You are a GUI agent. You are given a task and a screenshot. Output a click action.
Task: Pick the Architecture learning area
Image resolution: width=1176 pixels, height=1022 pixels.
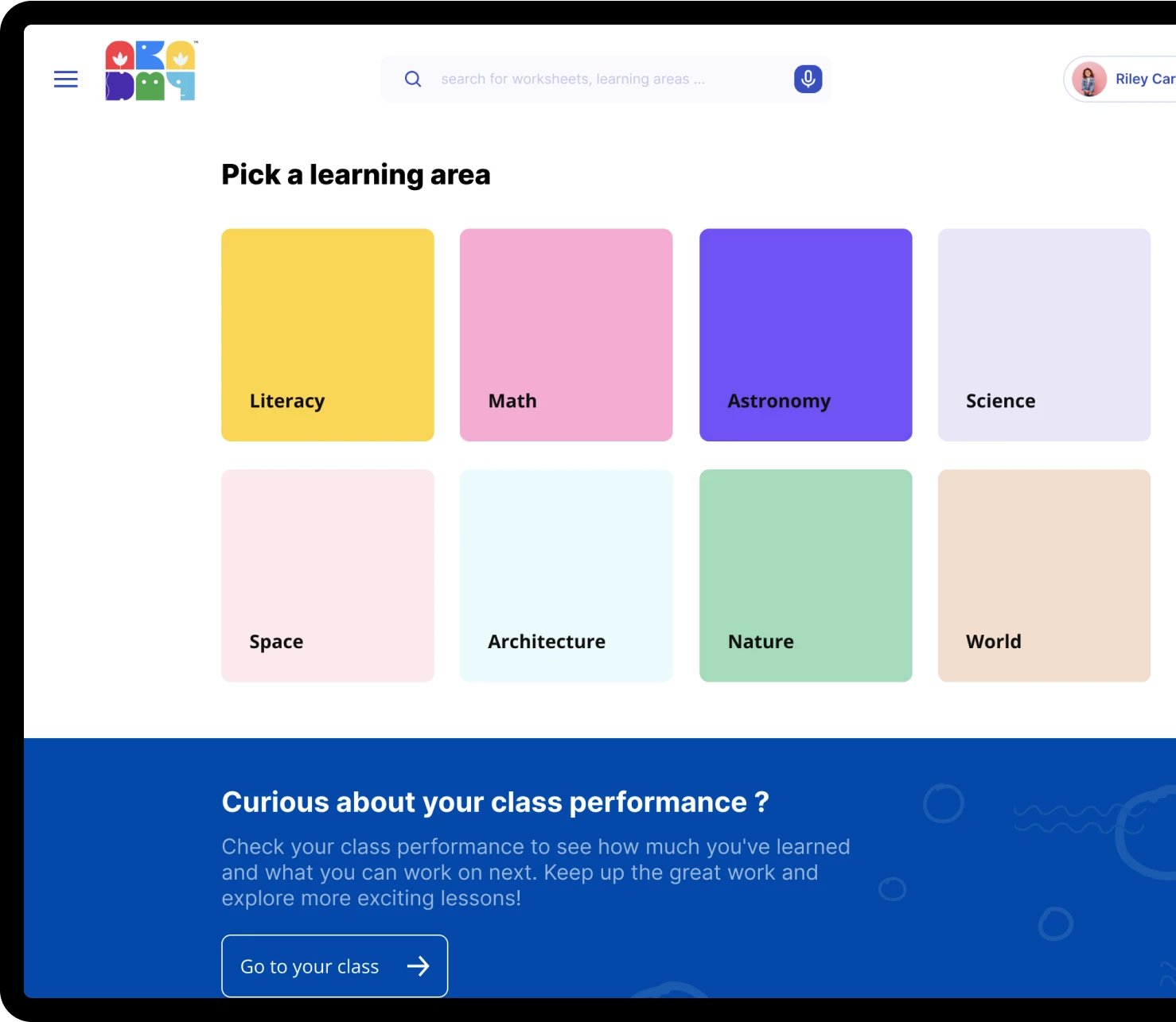point(567,575)
